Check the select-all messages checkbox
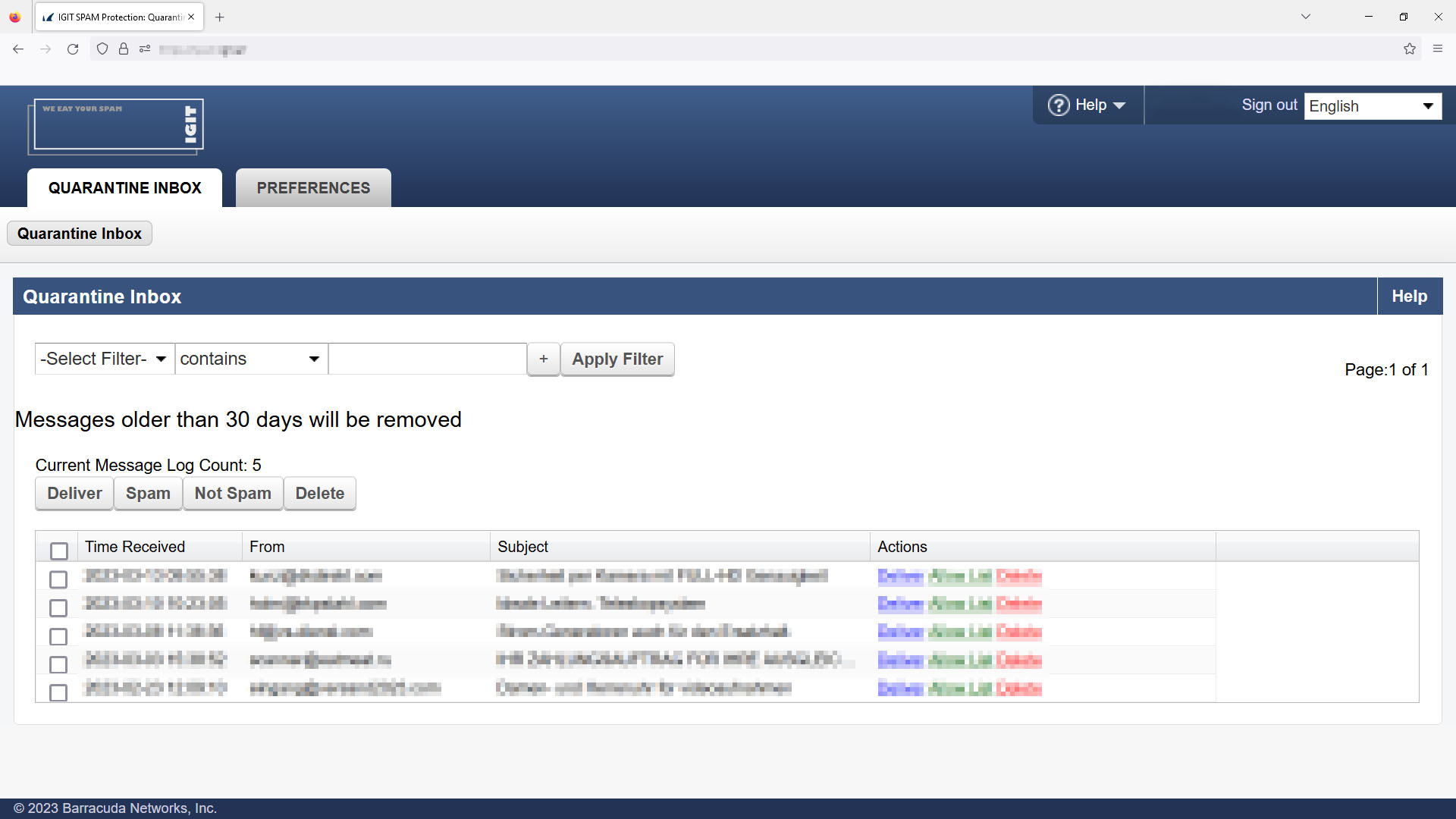Viewport: 1456px width, 819px height. click(x=58, y=551)
